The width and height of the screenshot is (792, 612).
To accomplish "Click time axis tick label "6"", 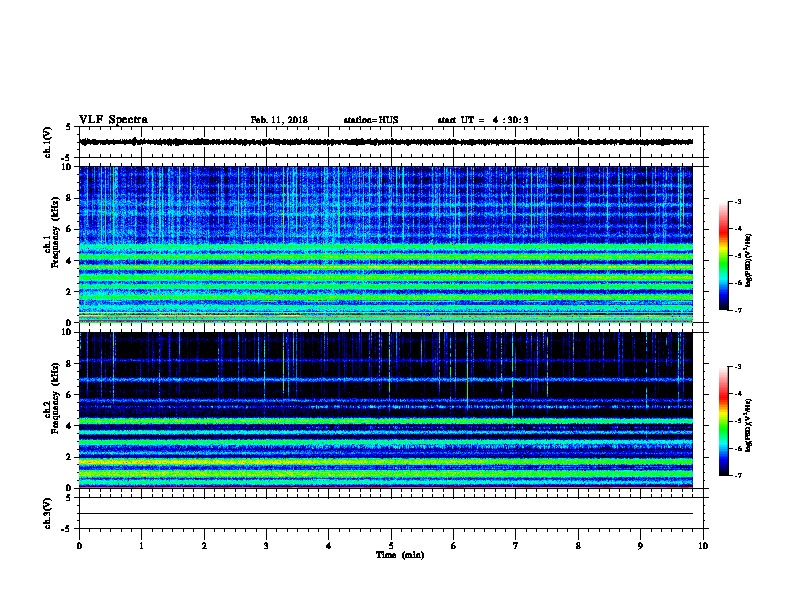I will point(453,546).
